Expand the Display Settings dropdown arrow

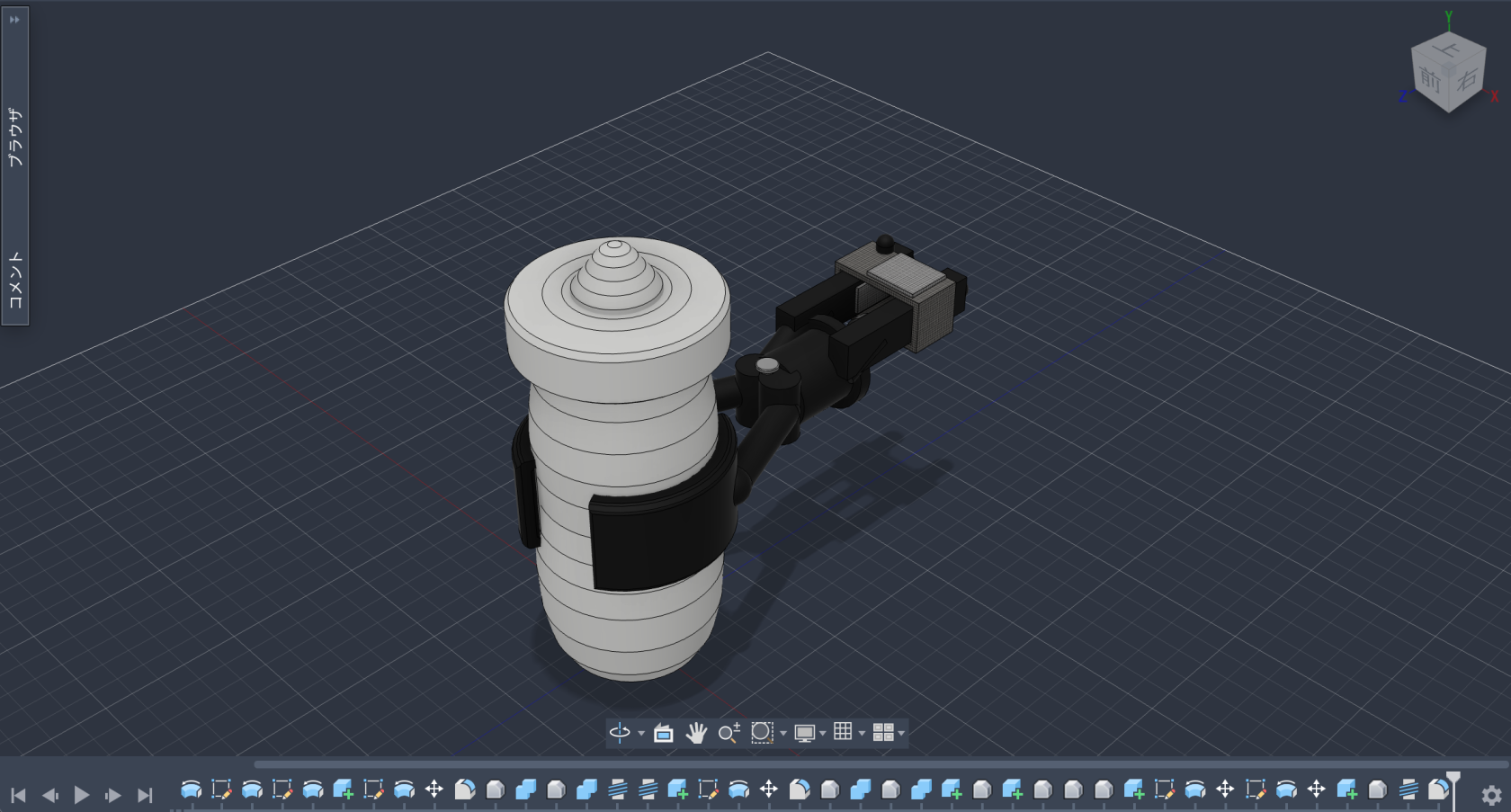pyautogui.click(x=823, y=734)
